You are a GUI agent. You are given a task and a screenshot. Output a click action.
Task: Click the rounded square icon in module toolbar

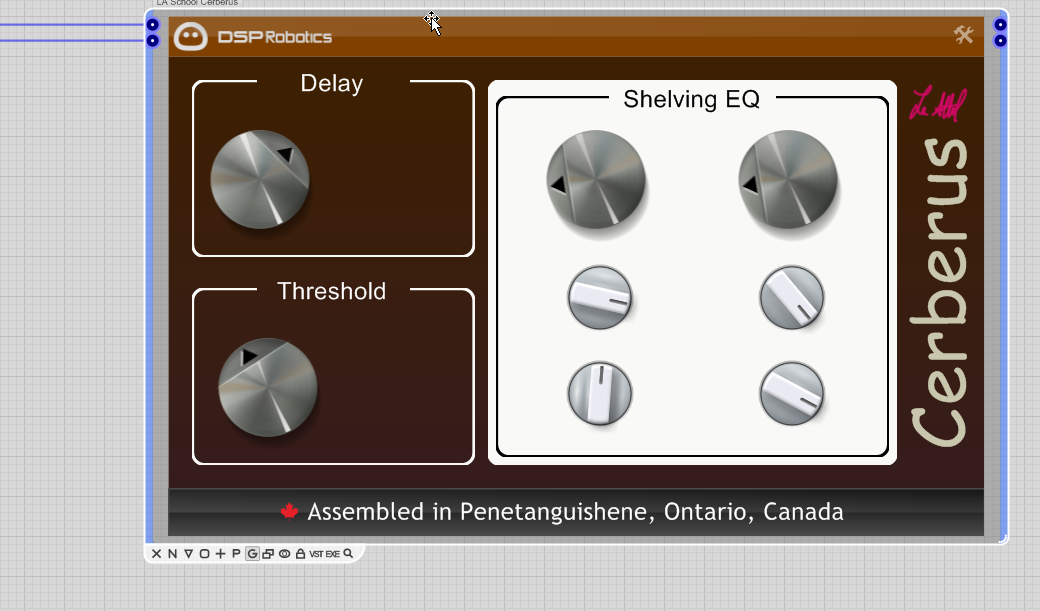point(204,553)
